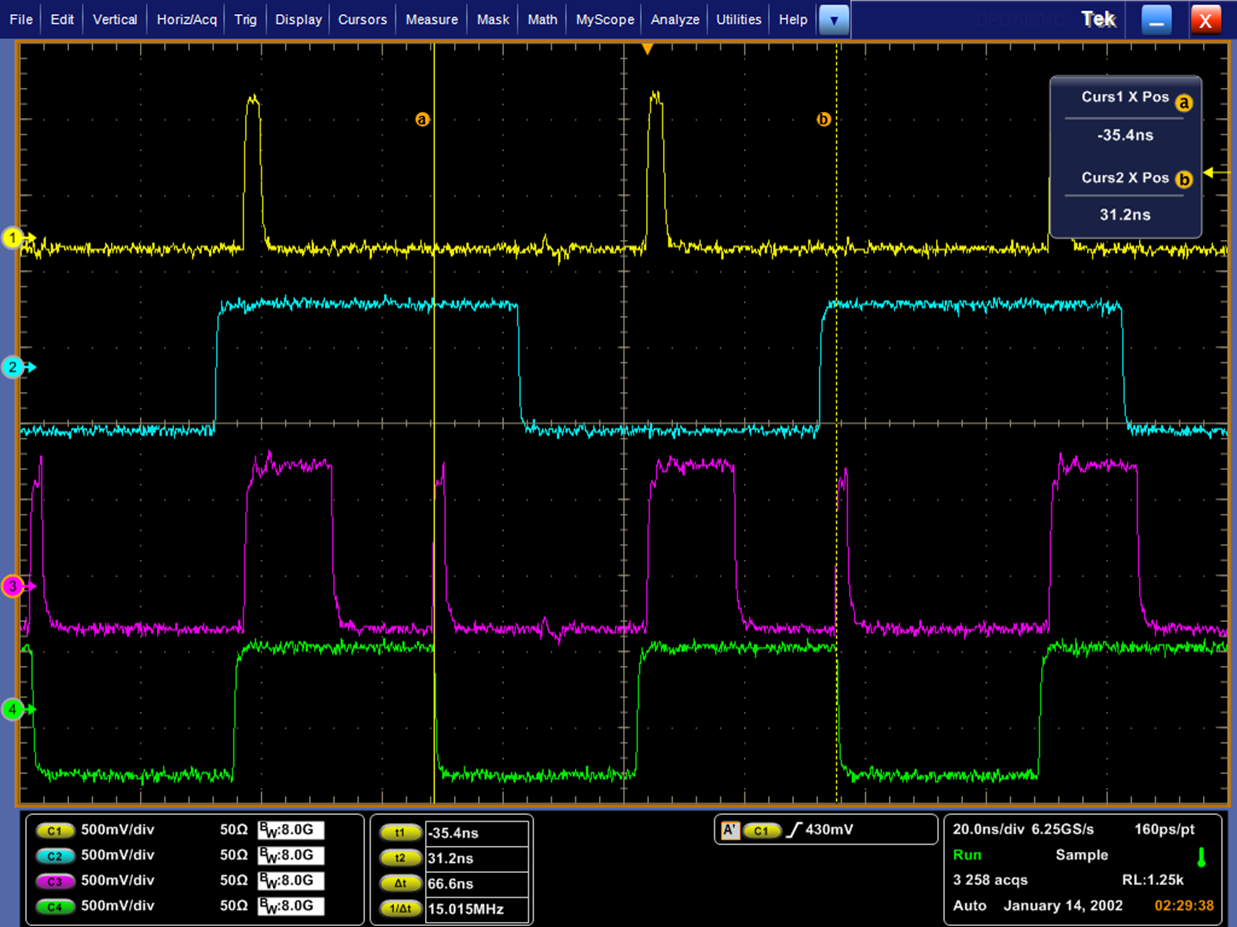Open the Horiz/Acq menu

pyautogui.click(x=186, y=19)
